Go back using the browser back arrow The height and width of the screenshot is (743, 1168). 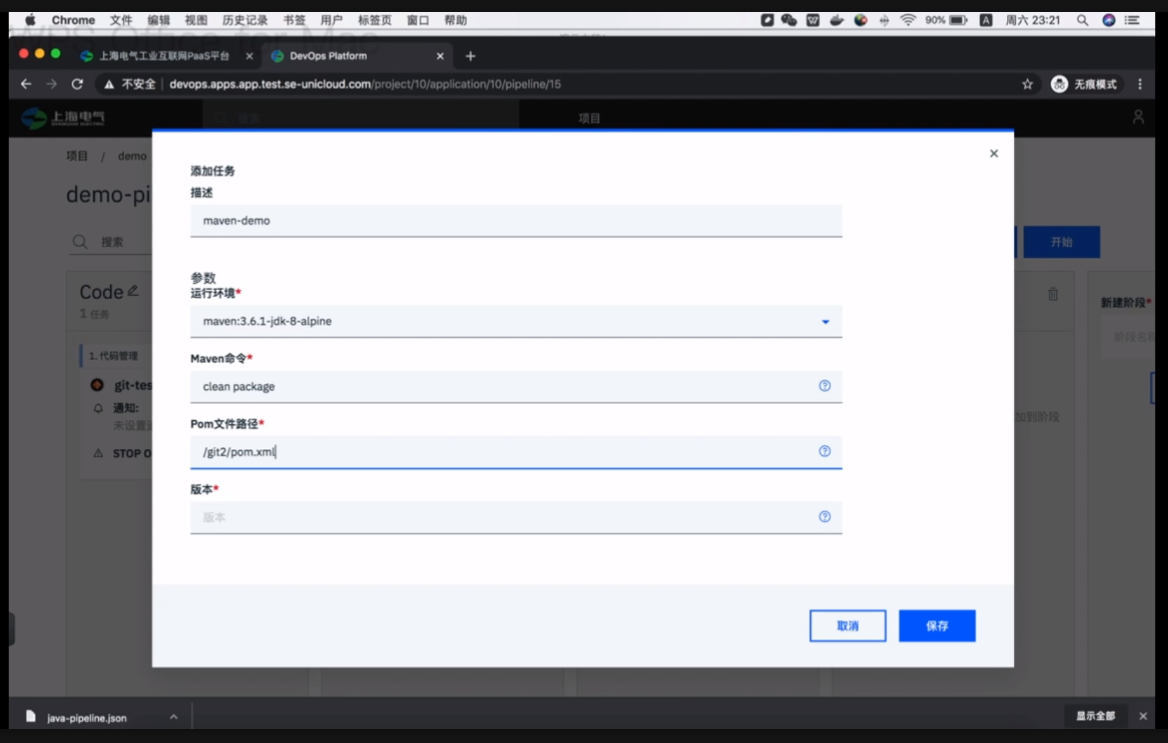(x=26, y=85)
